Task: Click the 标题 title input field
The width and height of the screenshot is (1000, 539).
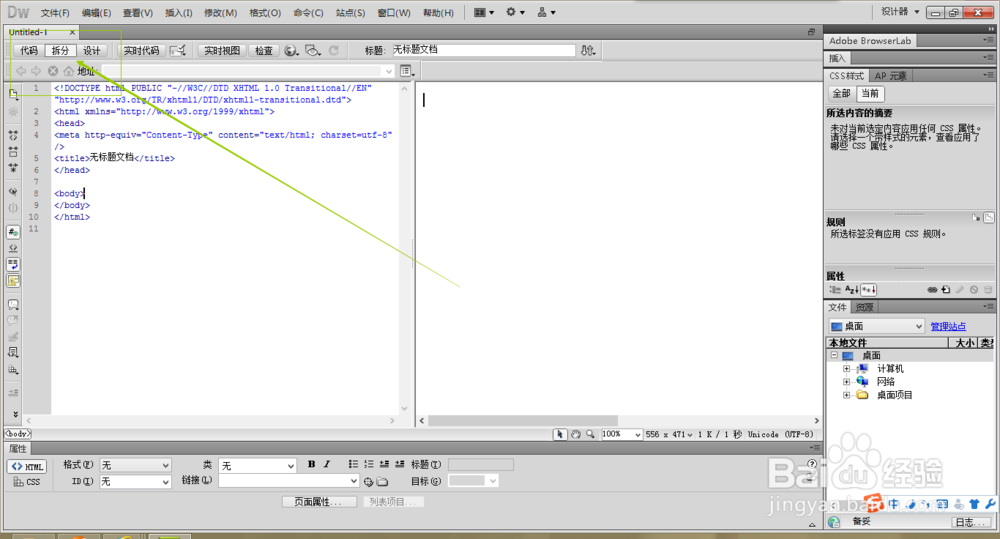Action: 483,50
